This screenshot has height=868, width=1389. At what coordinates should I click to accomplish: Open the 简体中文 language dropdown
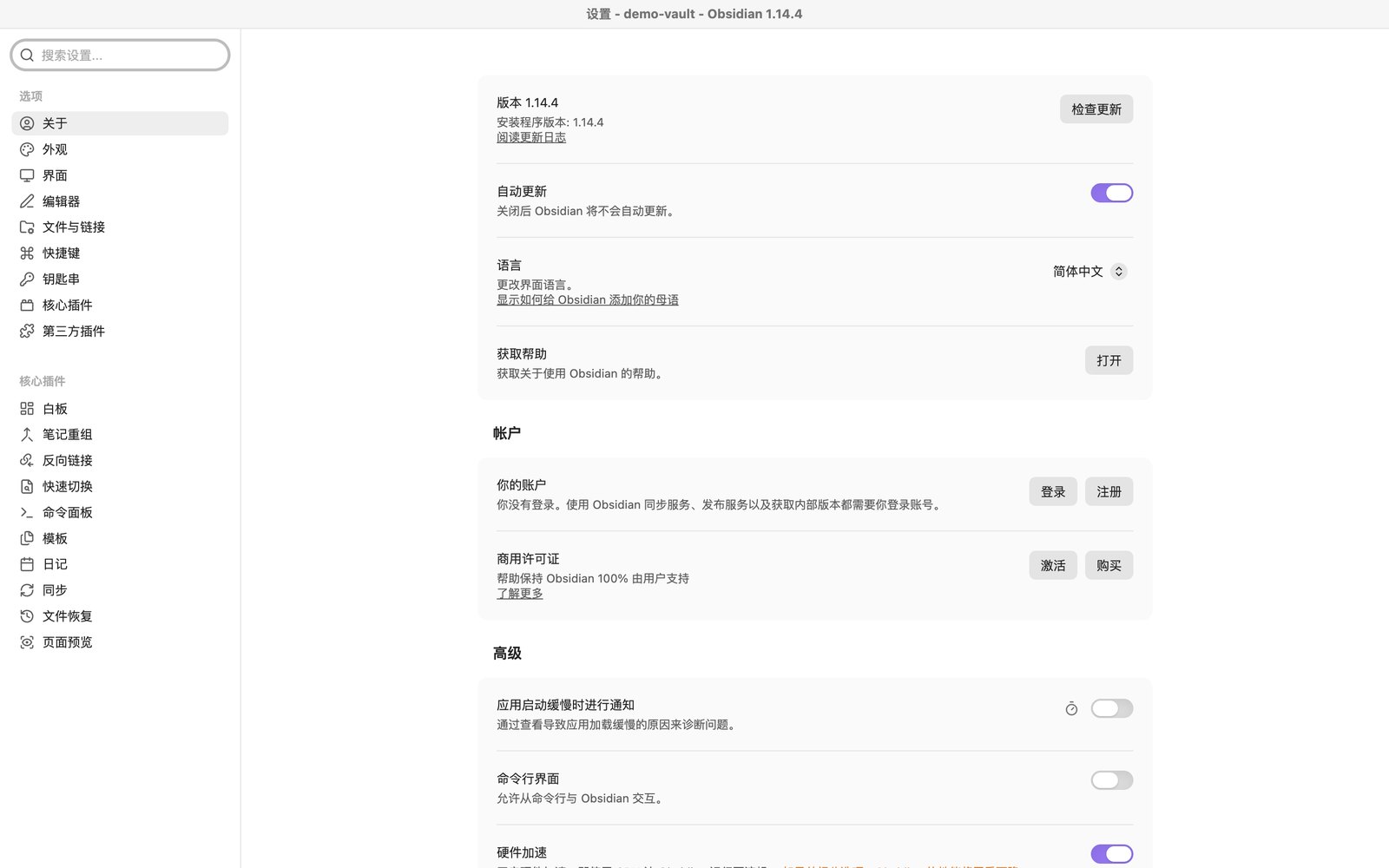1089,272
